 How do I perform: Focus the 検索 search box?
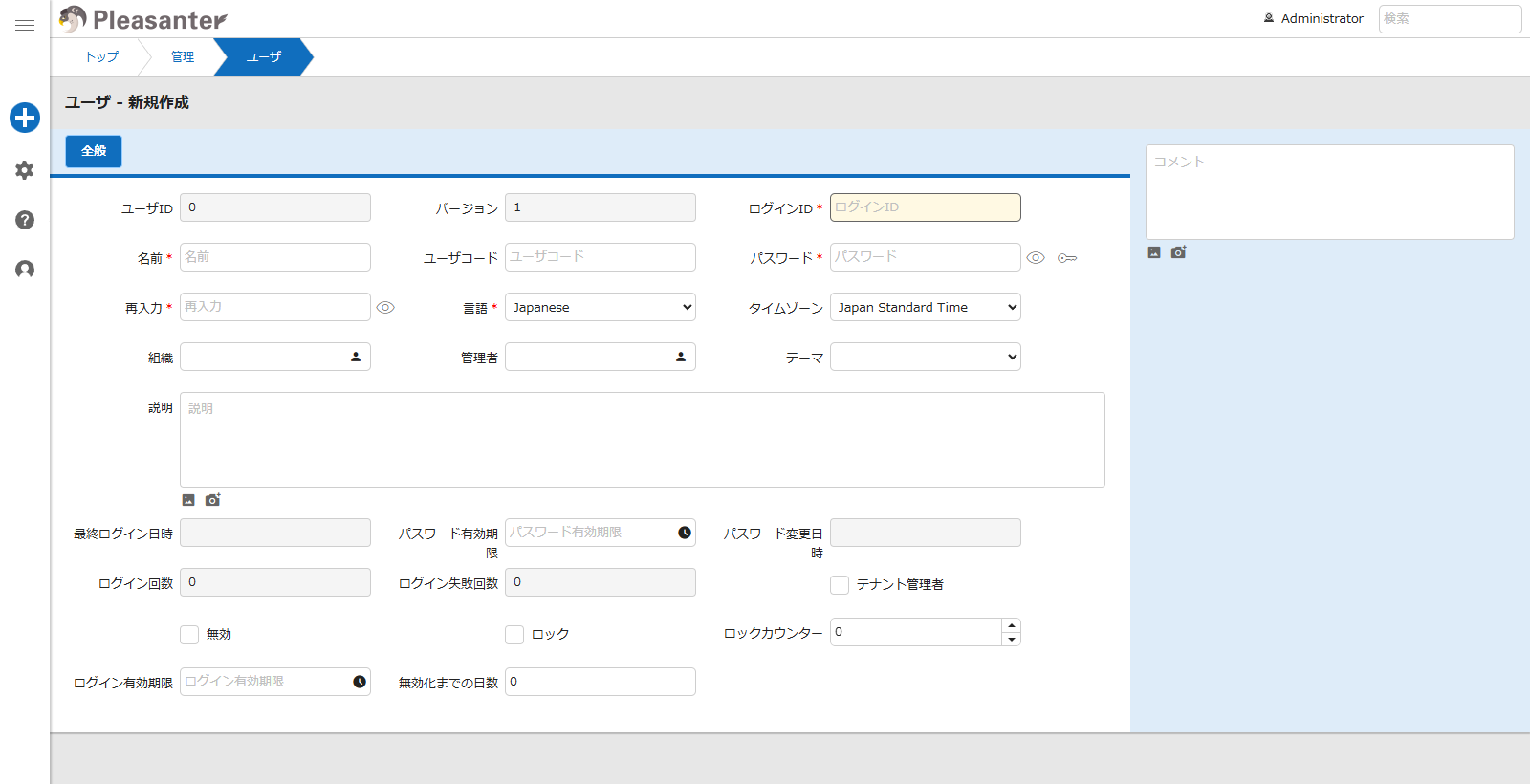[1450, 18]
